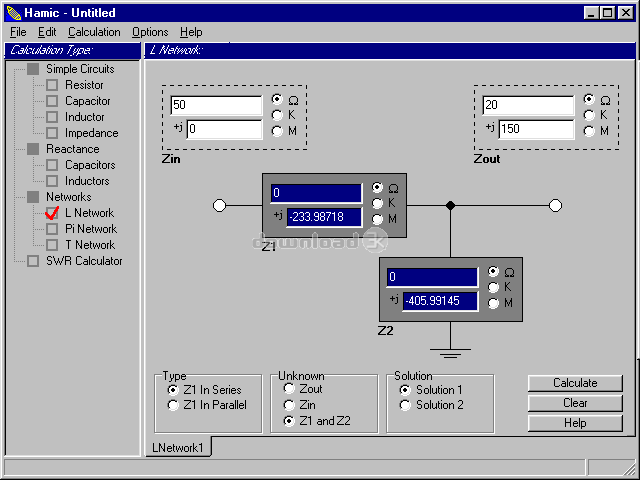This screenshot has height=480, width=640.
Task: Click the left input terminal circle of circuit
Action: (220, 205)
